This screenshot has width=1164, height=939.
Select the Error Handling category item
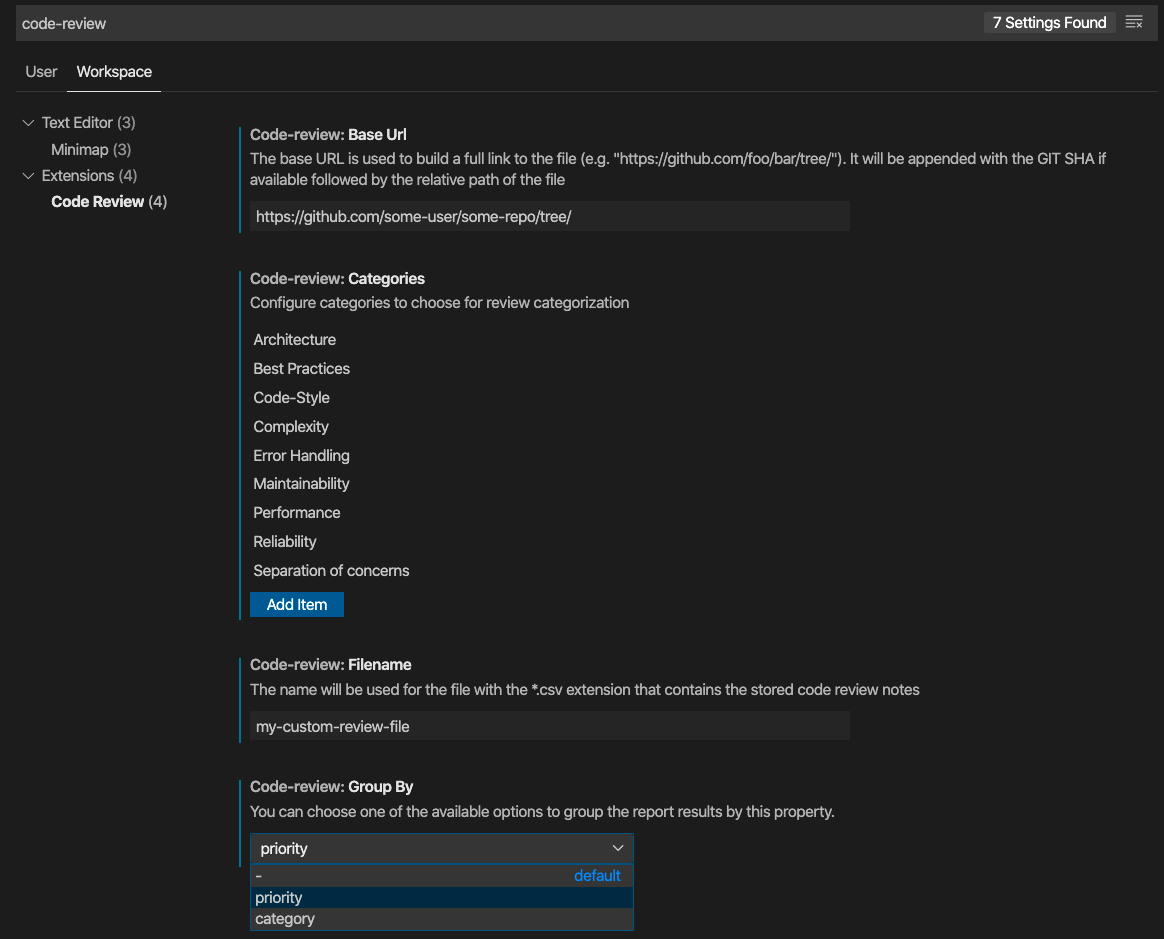point(301,455)
